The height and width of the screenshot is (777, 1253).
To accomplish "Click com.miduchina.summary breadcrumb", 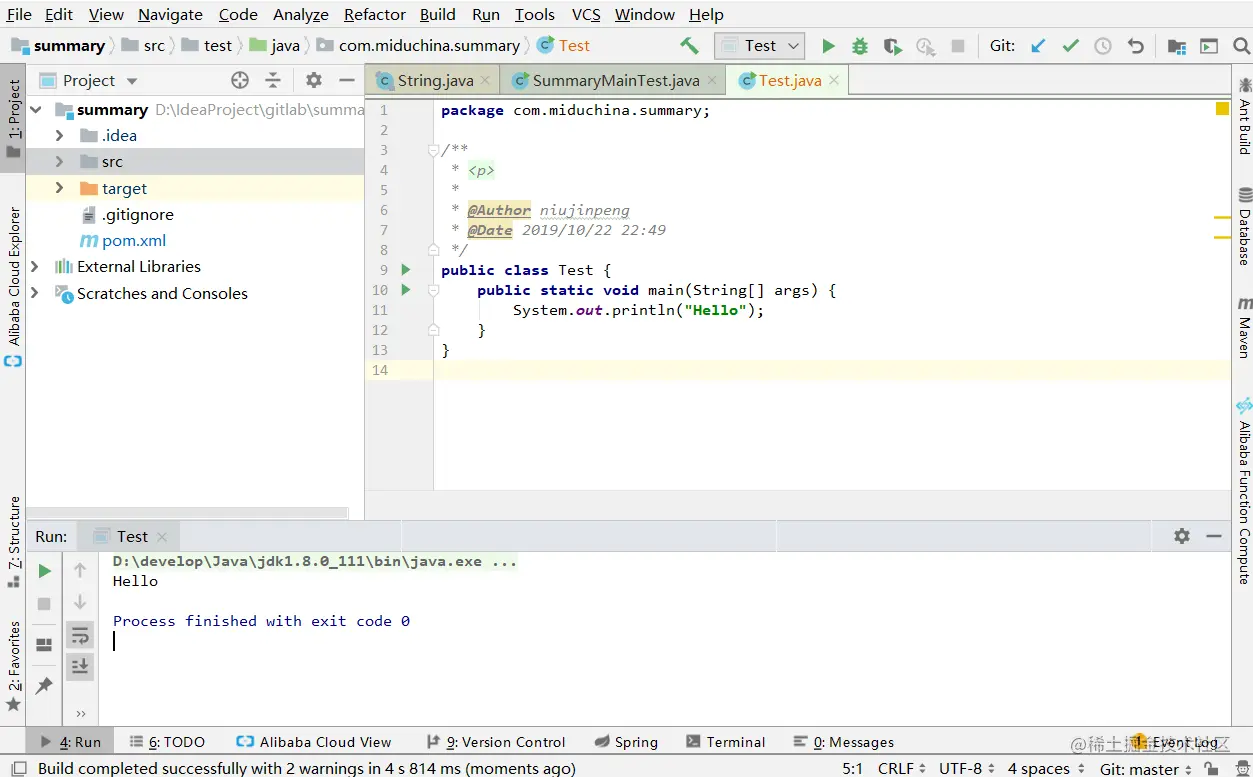I will (x=429, y=46).
